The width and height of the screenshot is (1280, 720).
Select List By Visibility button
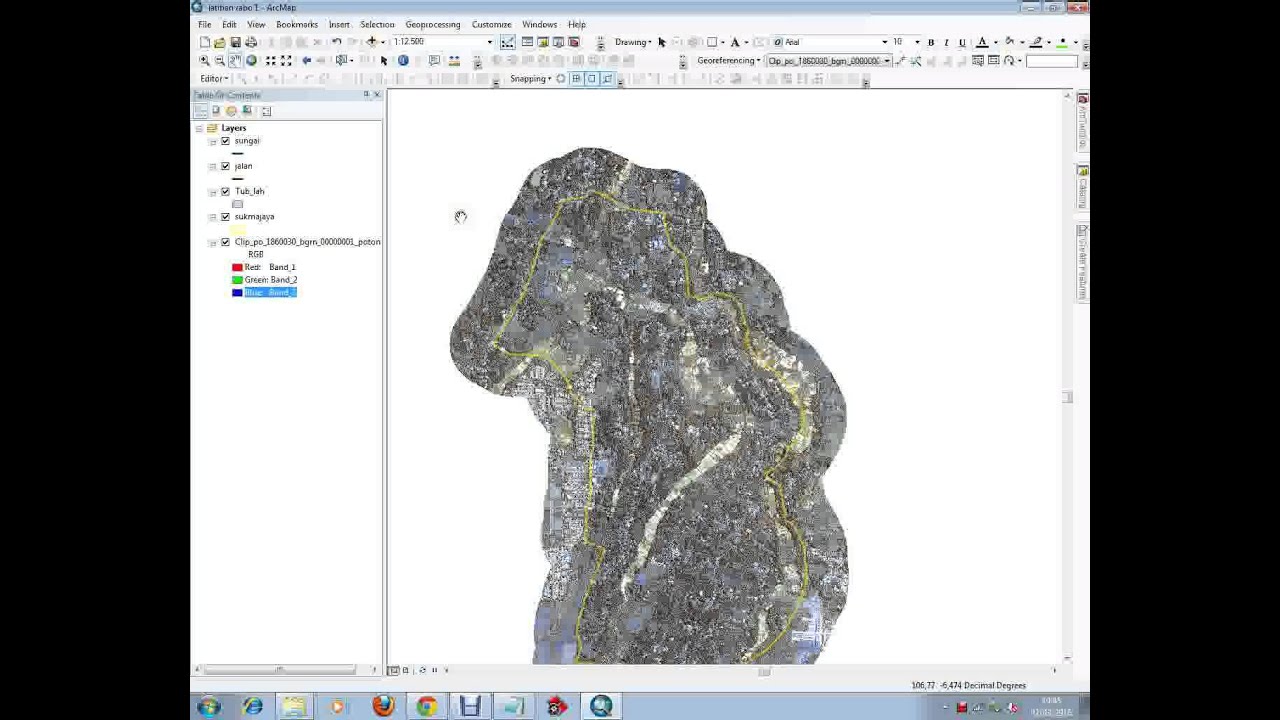231,111
